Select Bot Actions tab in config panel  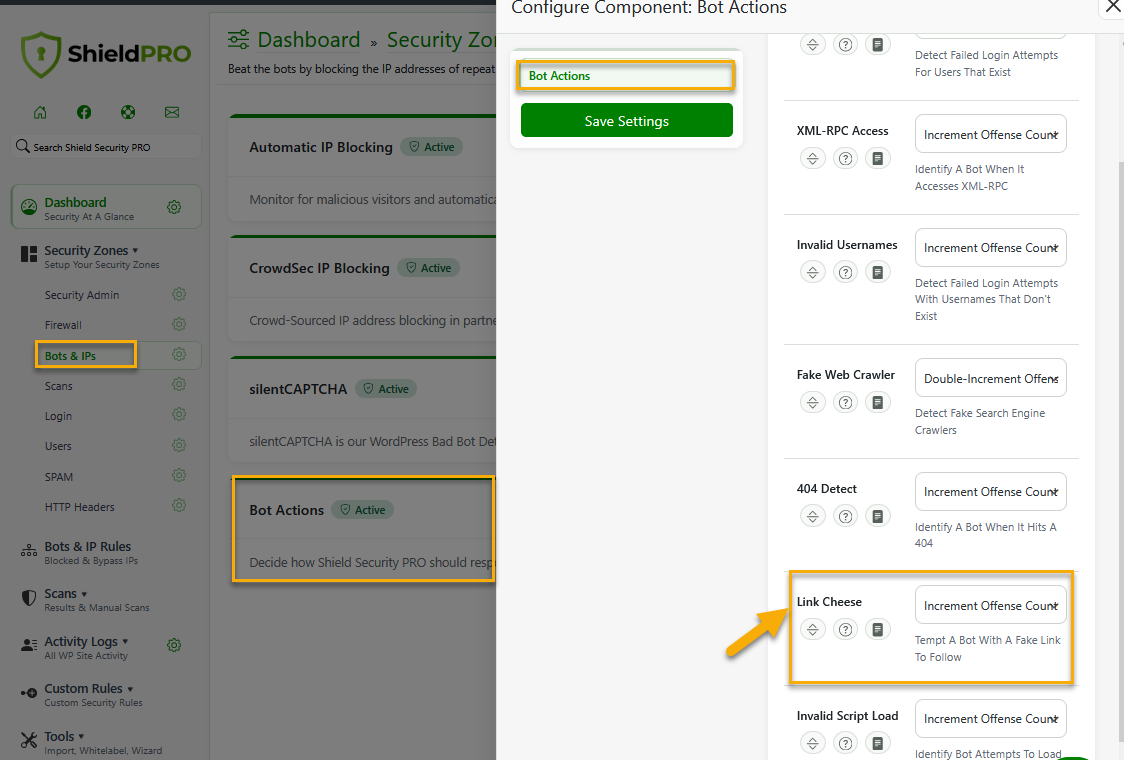pyautogui.click(x=626, y=75)
